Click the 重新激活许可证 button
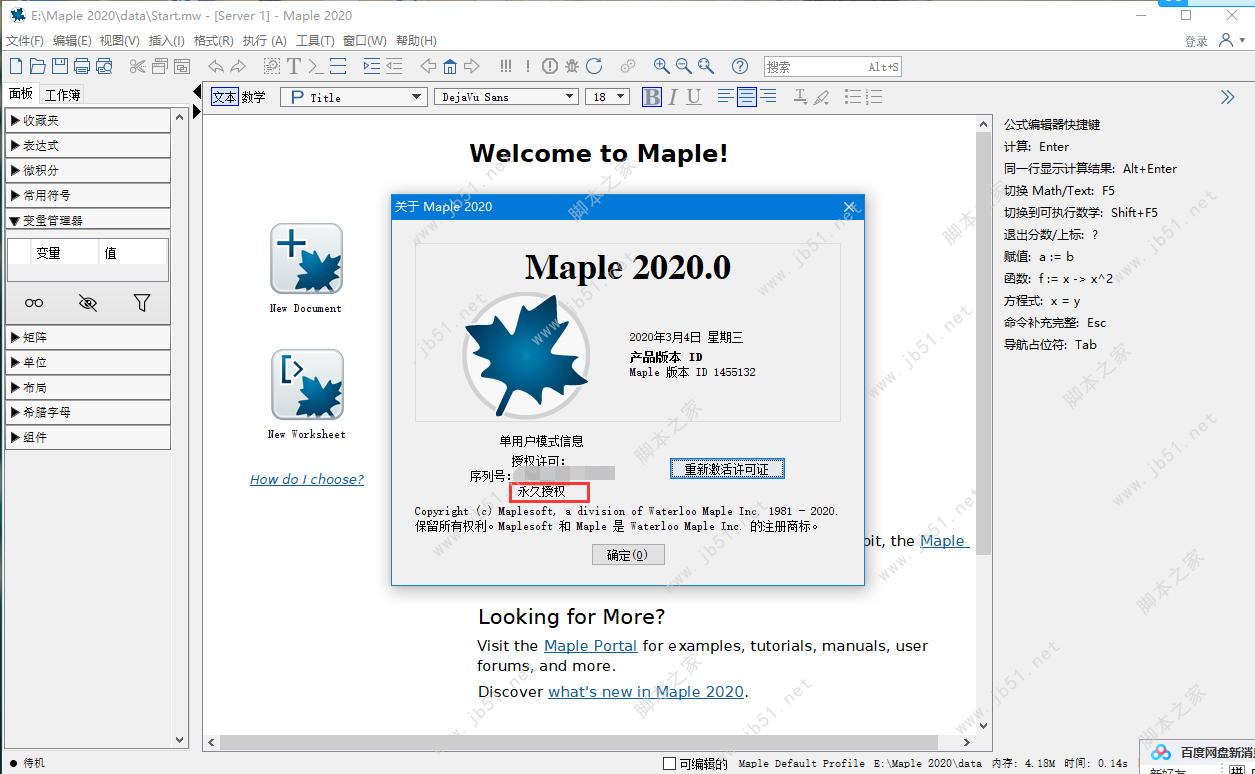 click(x=727, y=469)
